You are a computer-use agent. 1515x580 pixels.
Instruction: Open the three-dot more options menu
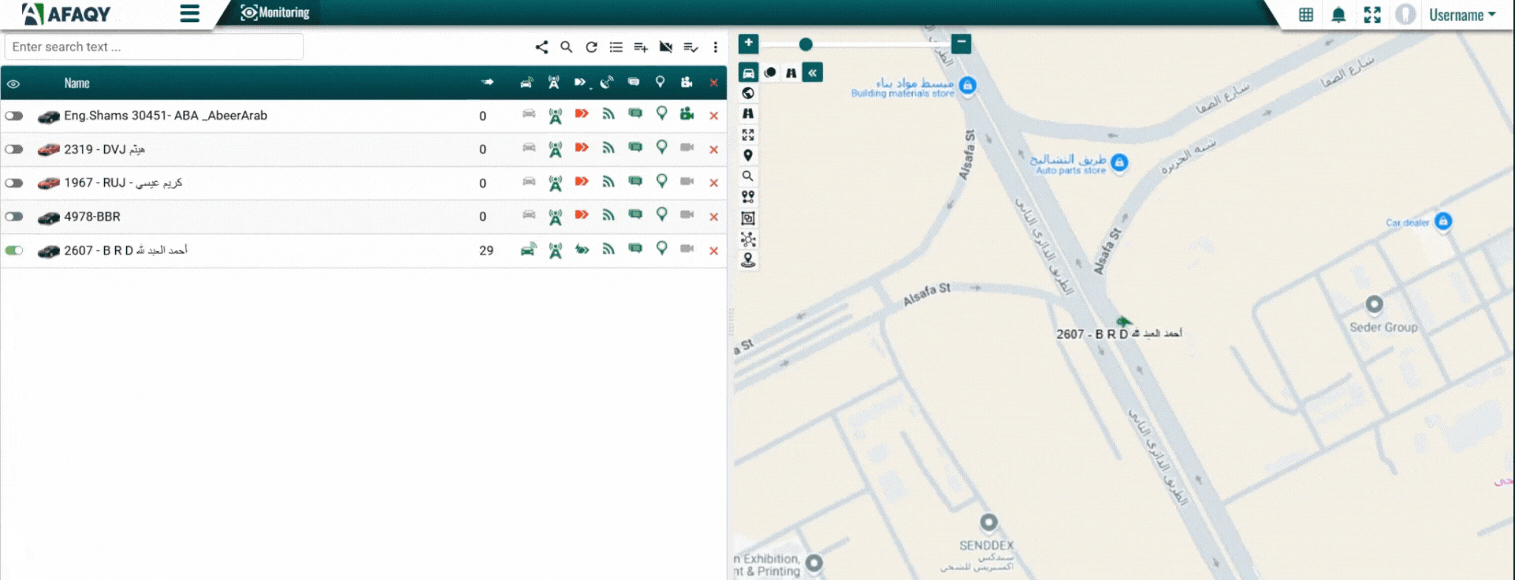[715, 47]
